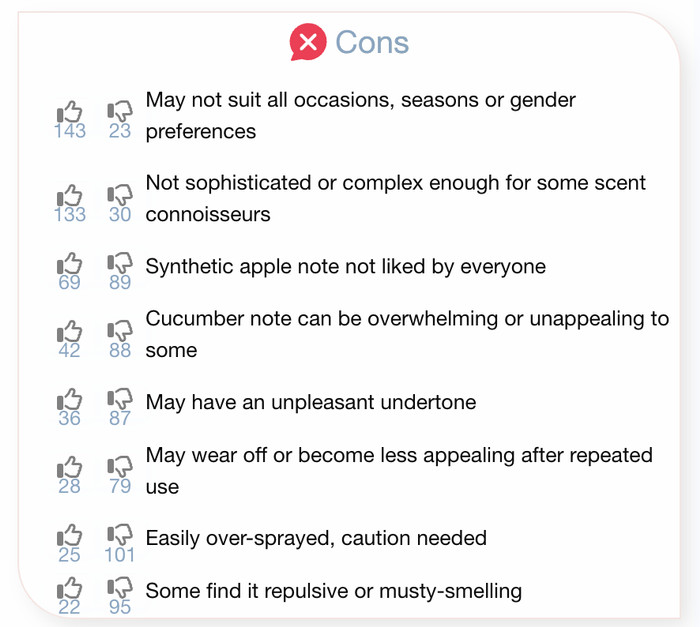The width and height of the screenshot is (700, 627).
Task: Downvote 'Easily over-sprayed, caution needed'
Action: (x=120, y=535)
